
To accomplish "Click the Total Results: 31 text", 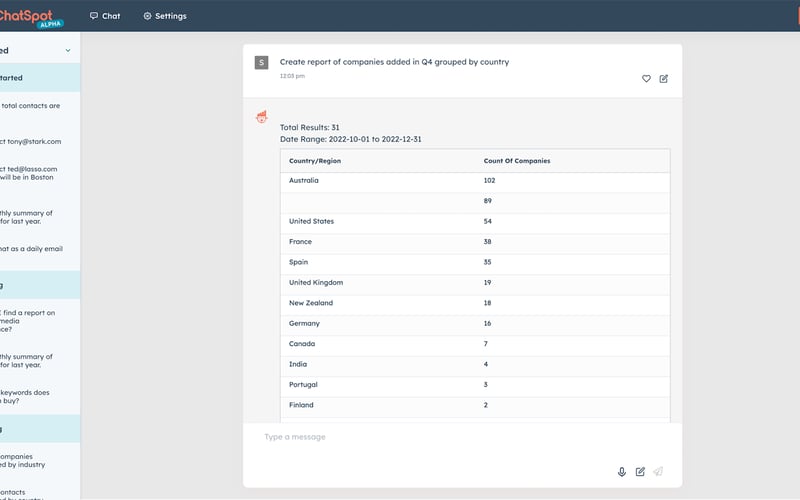I will point(309,128).
